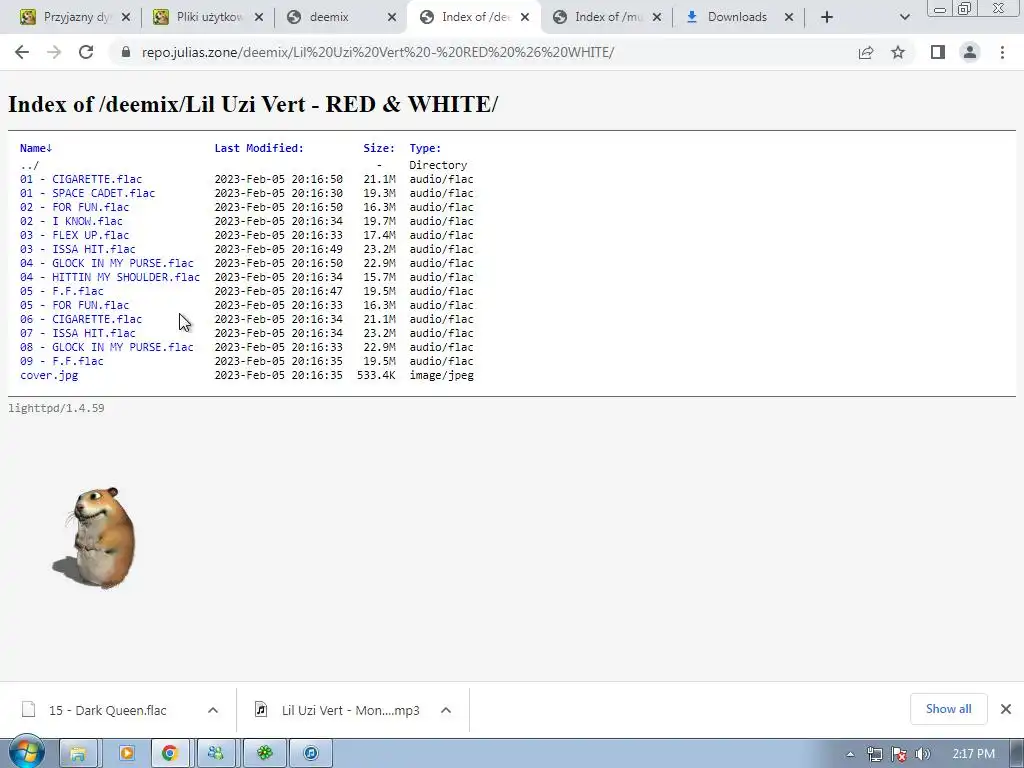The image size is (1024, 768).
Task: Switch to Pliki użytkow tab
Action: [208, 17]
